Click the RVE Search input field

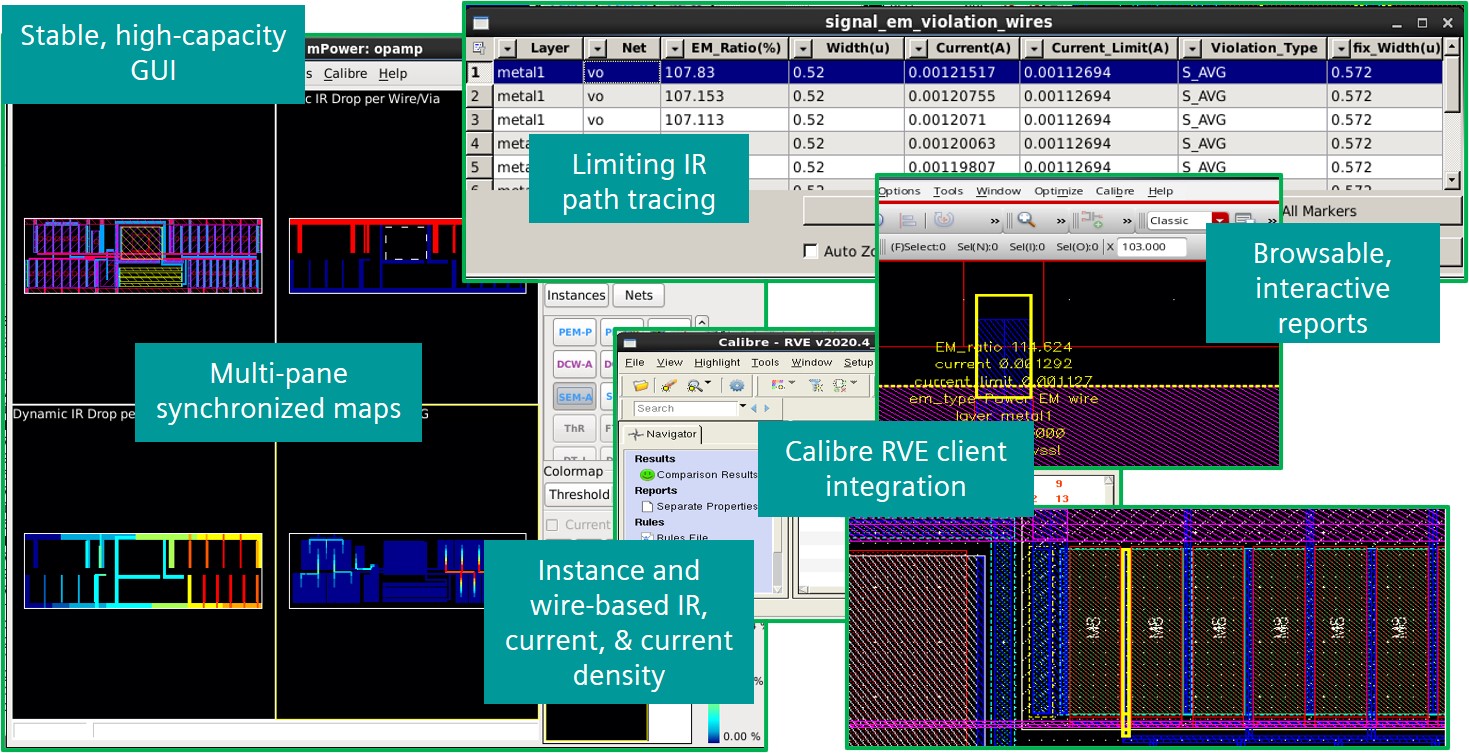(x=686, y=408)
